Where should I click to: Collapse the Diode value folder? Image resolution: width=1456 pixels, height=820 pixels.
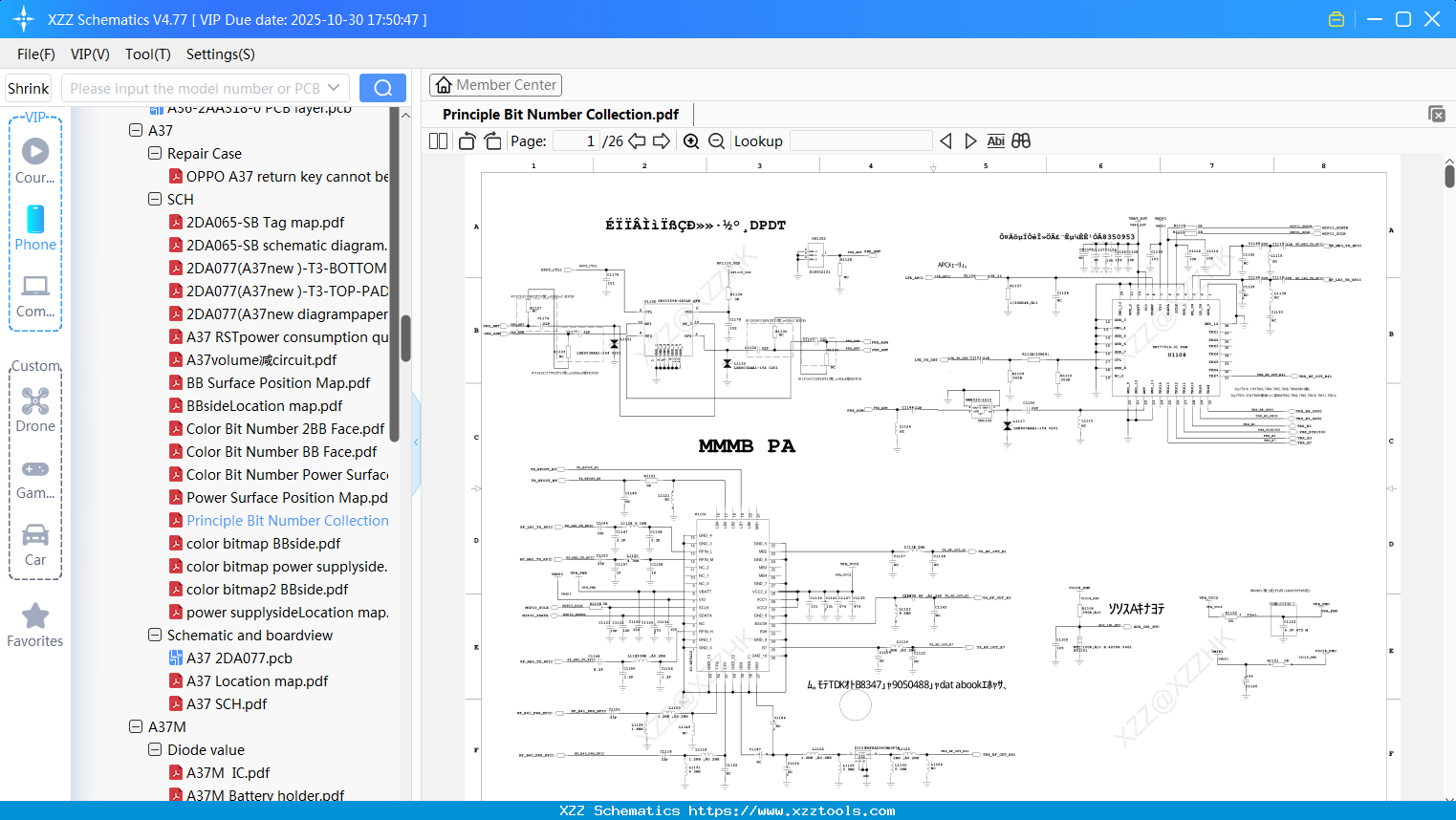point(155,749)
